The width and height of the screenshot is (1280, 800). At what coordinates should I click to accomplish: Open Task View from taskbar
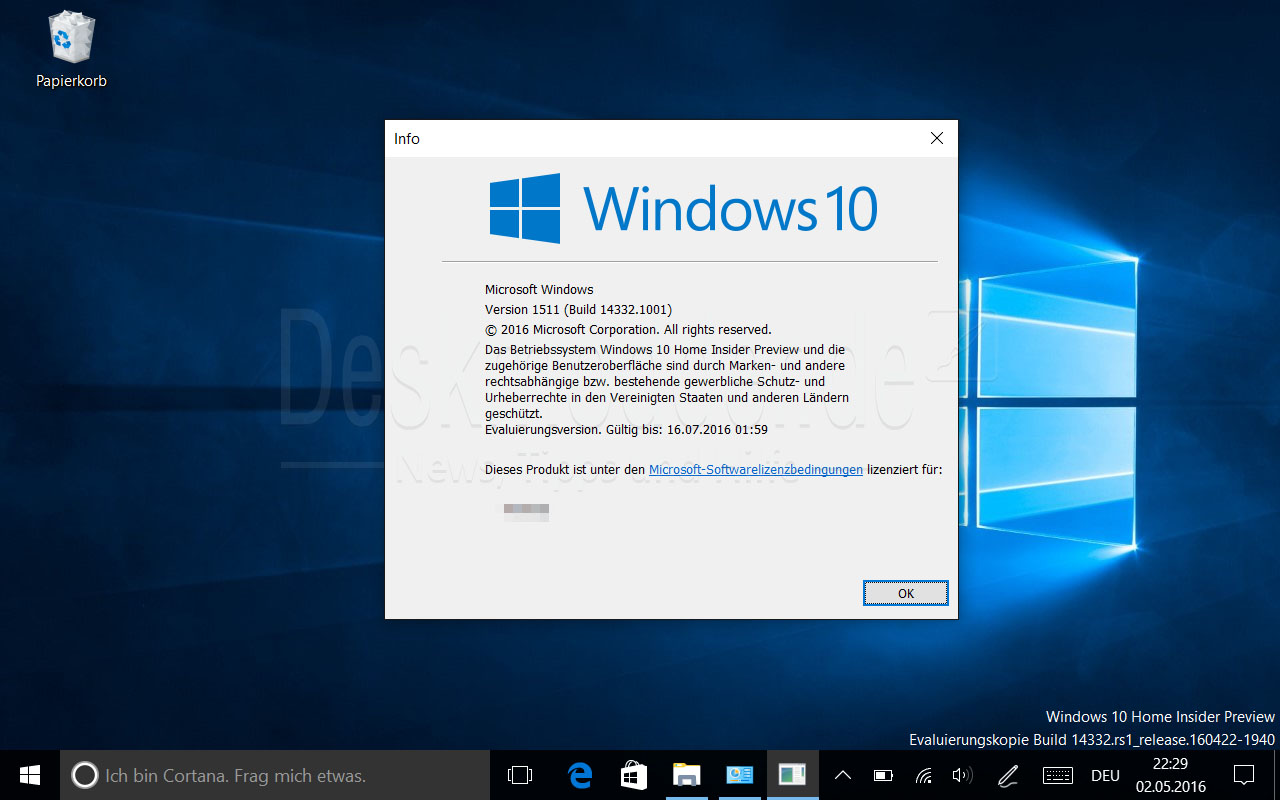(519, 775)
